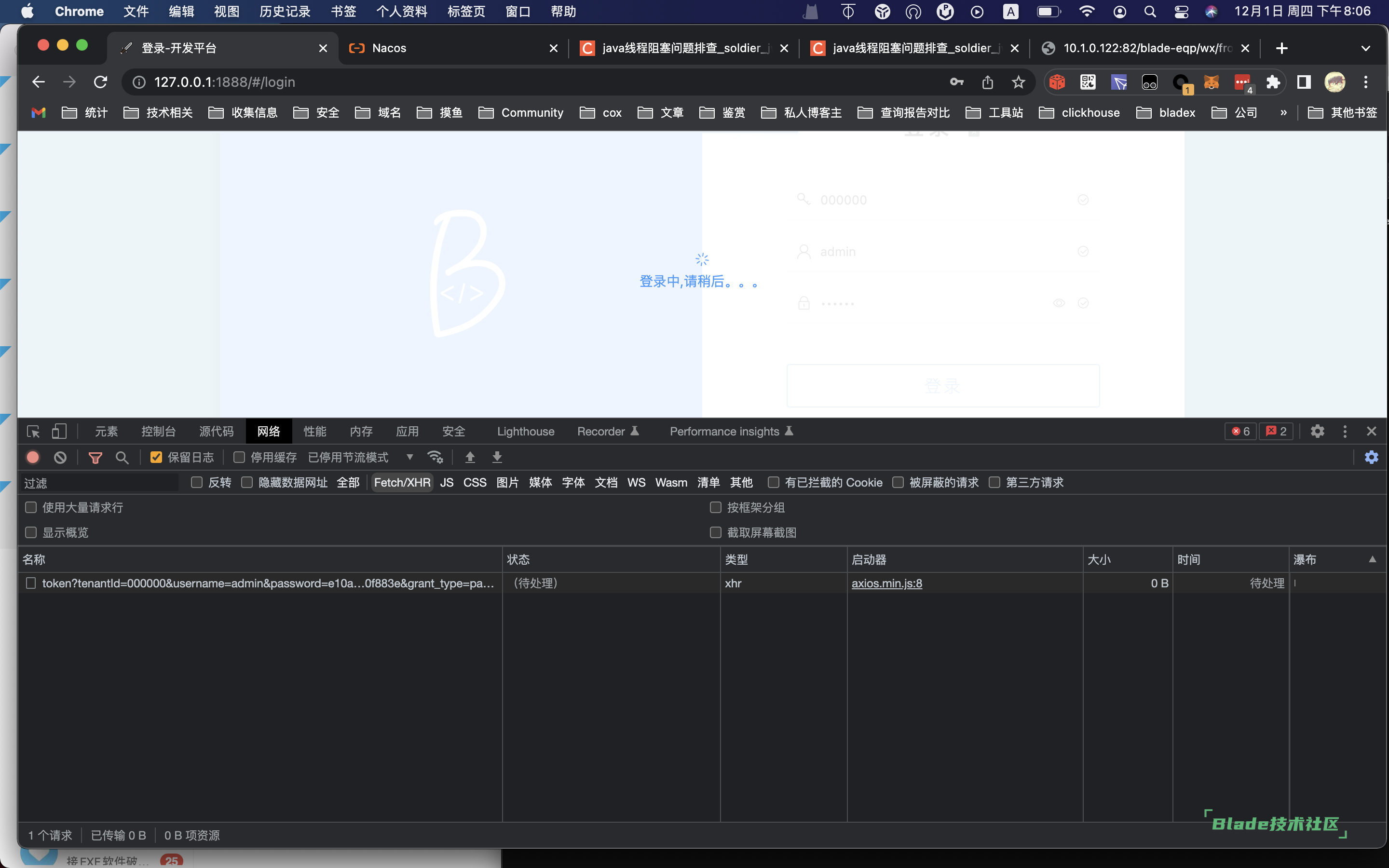Click the import HAR upload arrow icon
The height and width of the screenshot is (868, 1389).
tap(470, 457)
